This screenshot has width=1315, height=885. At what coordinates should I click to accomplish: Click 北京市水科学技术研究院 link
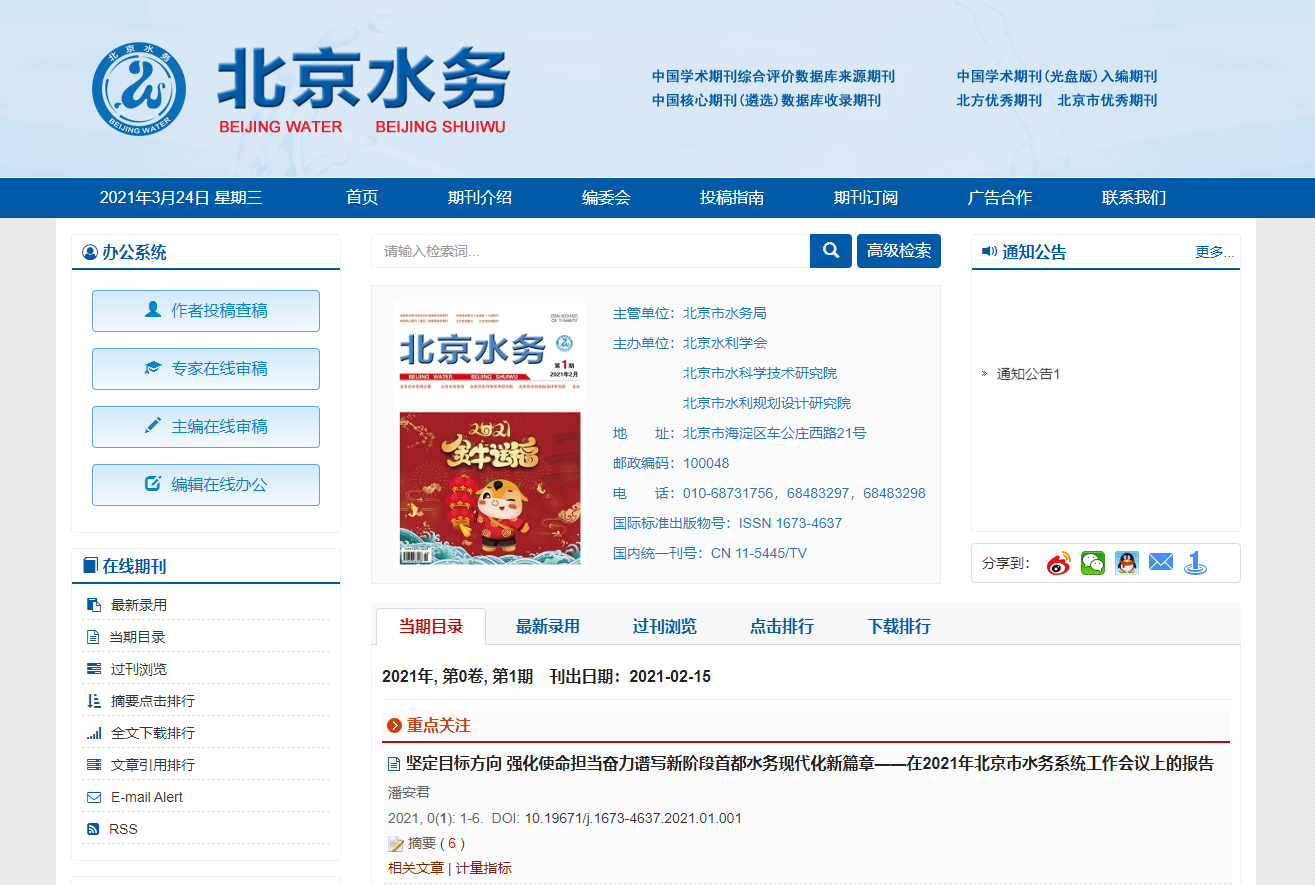[760, 373]
